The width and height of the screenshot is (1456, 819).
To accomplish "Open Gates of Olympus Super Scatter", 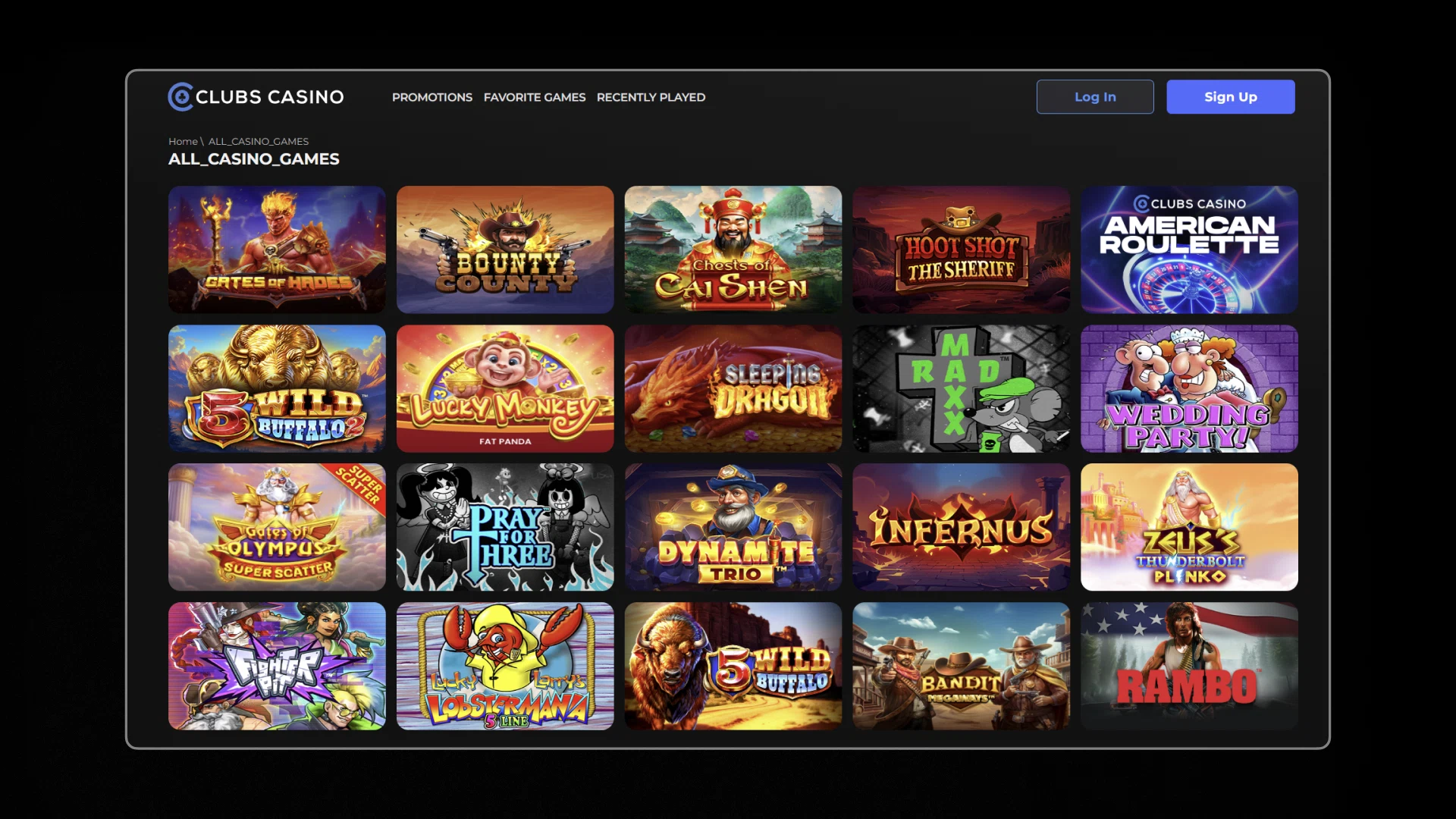I will click(x=277, y=527).
